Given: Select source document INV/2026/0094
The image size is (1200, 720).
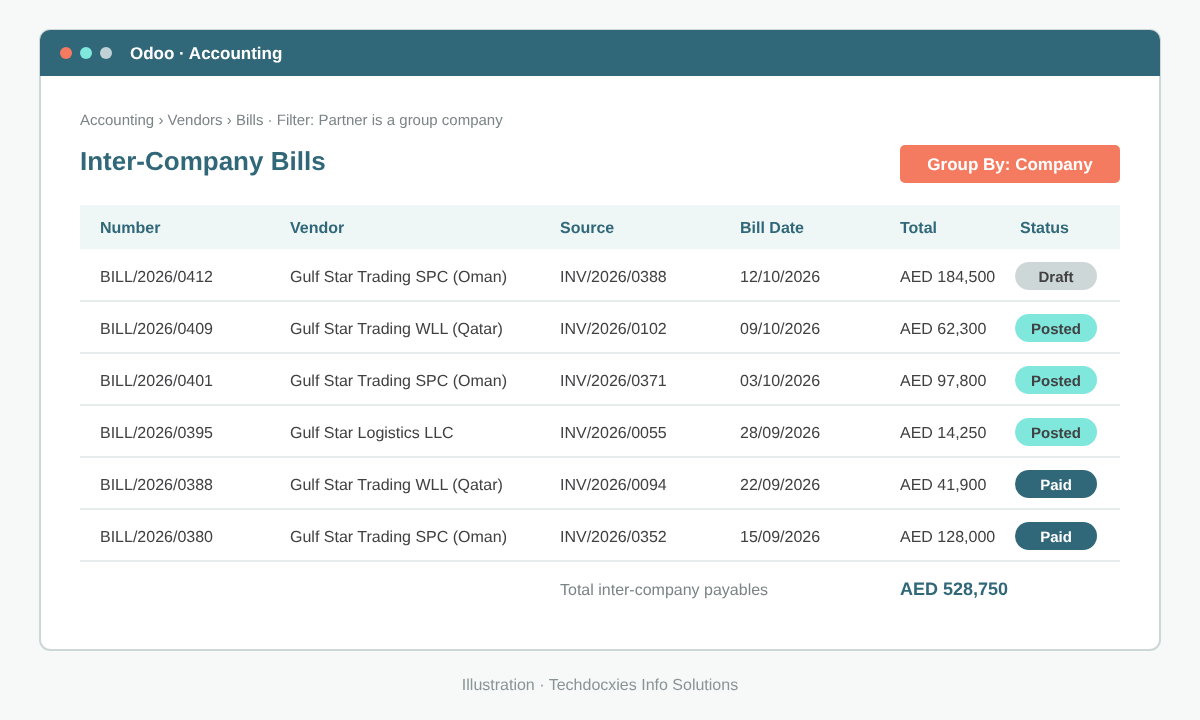Looking at the screenshot, I should coord(613,485).
